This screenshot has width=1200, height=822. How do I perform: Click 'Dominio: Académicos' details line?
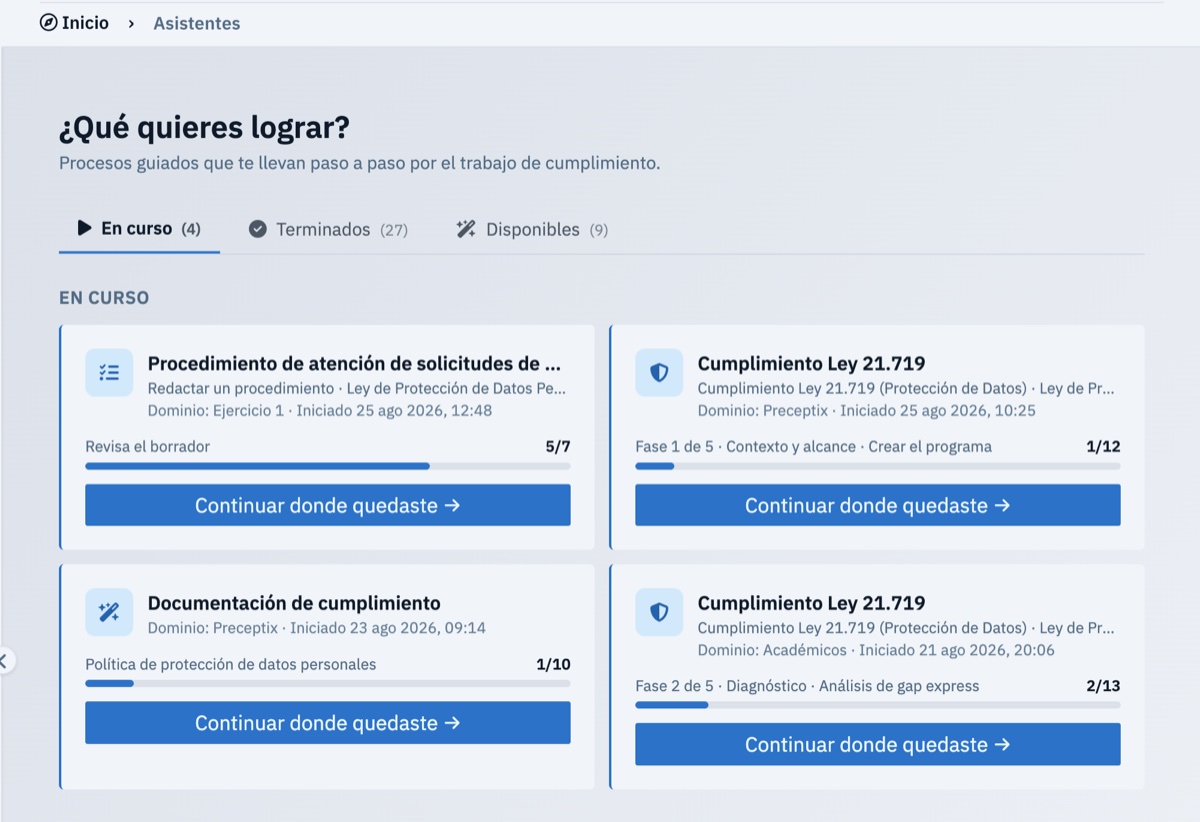click(874, 650)
